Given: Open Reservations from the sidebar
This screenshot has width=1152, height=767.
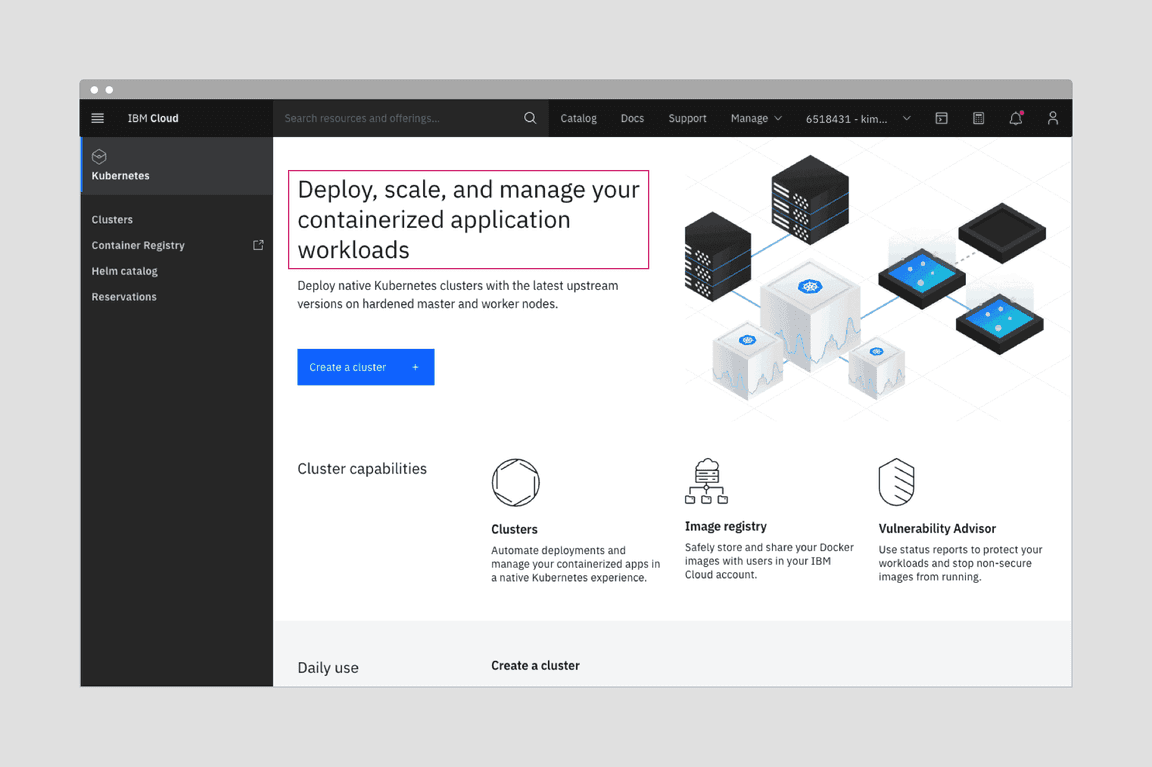Looking at the screenshot, I should click(x=123, y=296).
